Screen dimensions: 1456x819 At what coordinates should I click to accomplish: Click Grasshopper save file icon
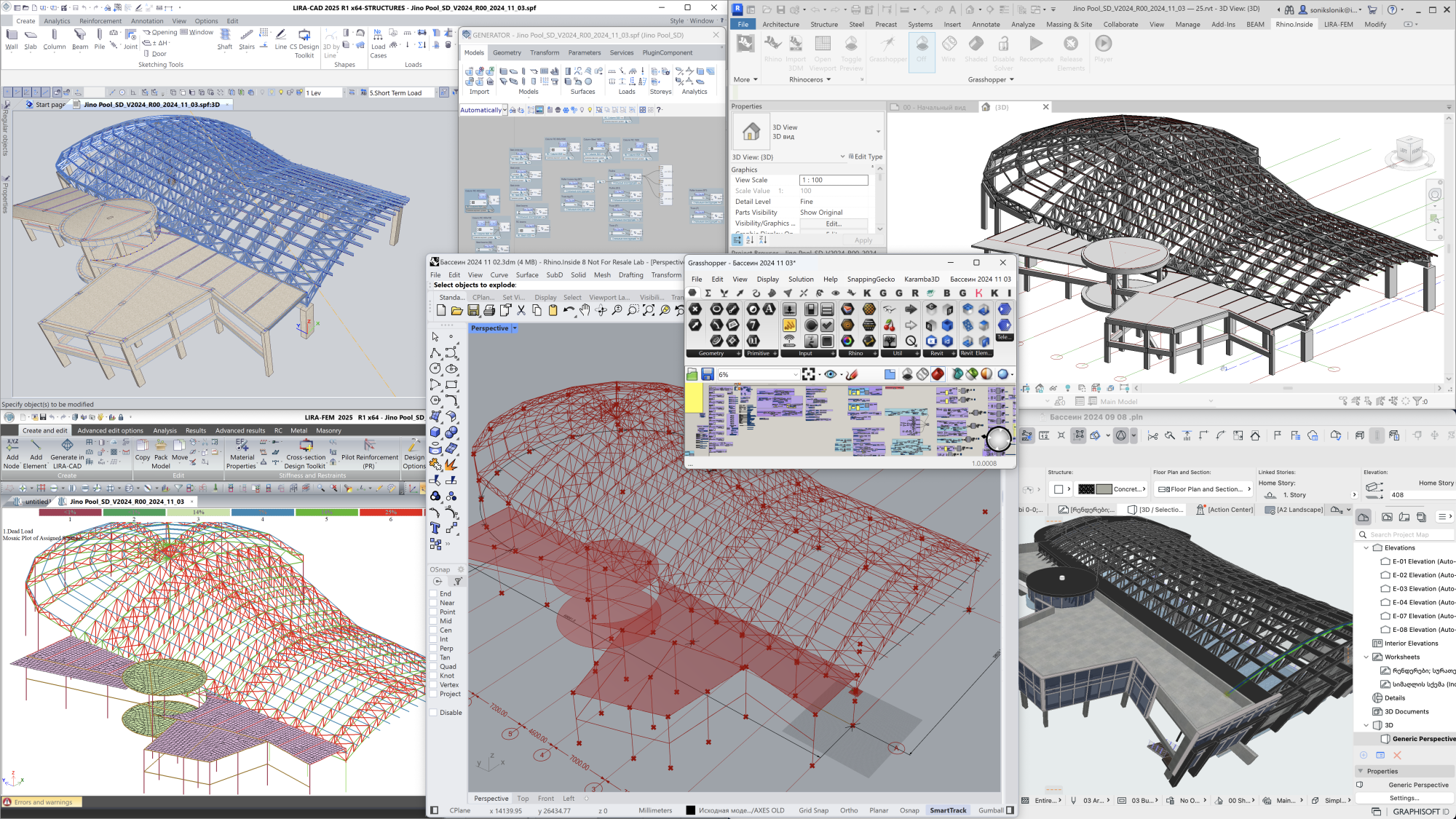tap(707, 374)
